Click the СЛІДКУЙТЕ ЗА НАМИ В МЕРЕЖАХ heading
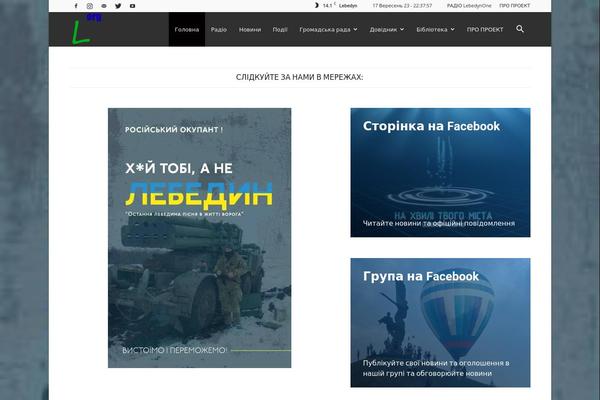The width and height of the screenshot is (600, 400). [x=300, y=77]
